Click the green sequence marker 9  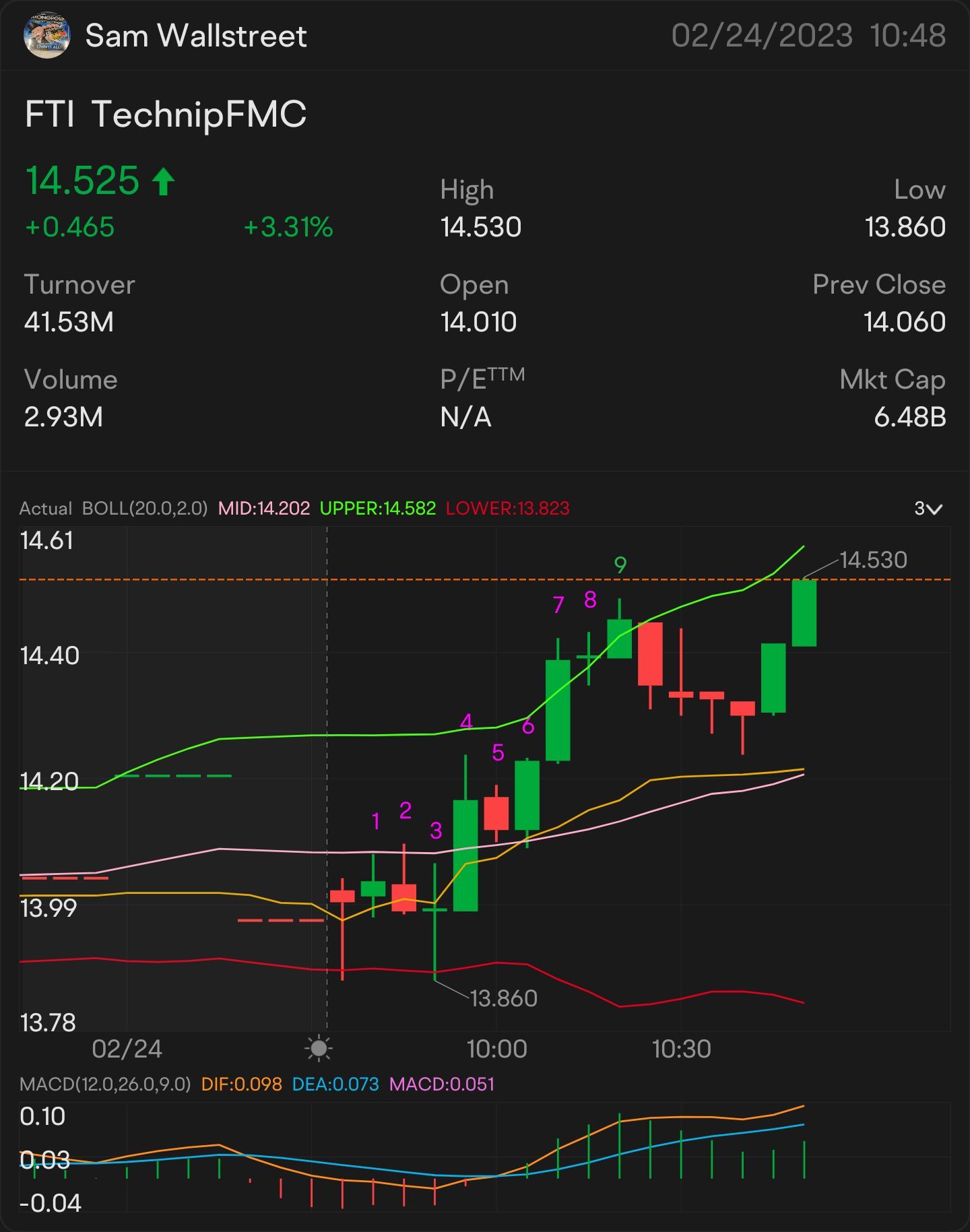(x=620, y=565)
